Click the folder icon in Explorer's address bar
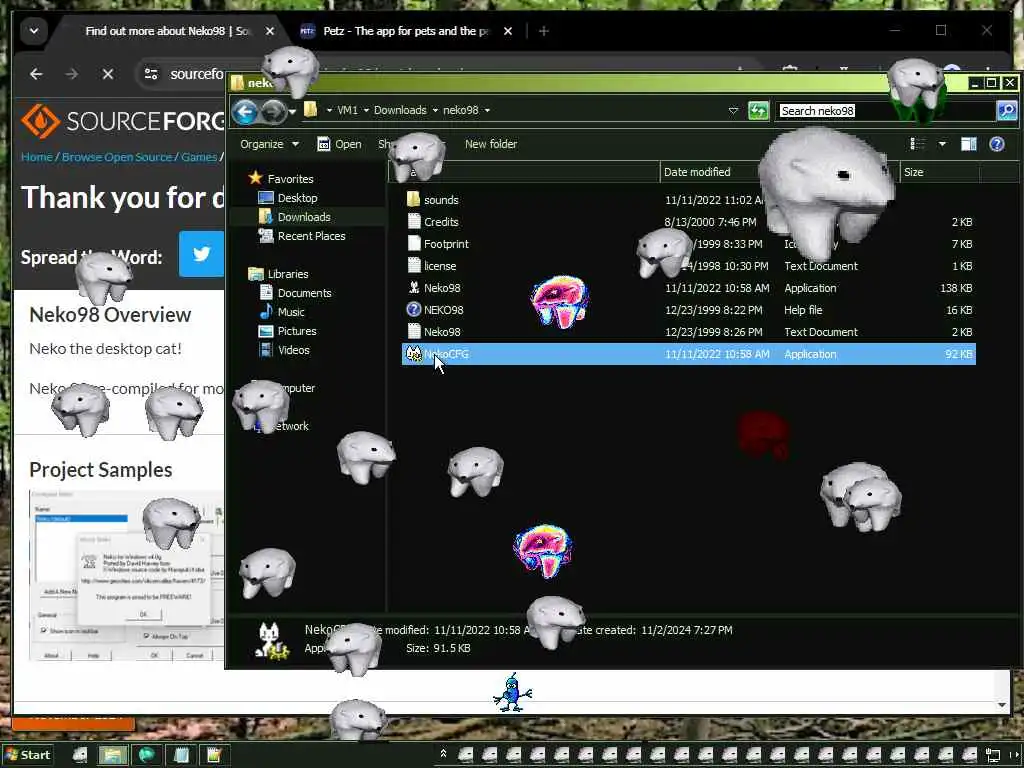Image resolution: width=1024 pixels, height=768 pixels. (311, 109)
